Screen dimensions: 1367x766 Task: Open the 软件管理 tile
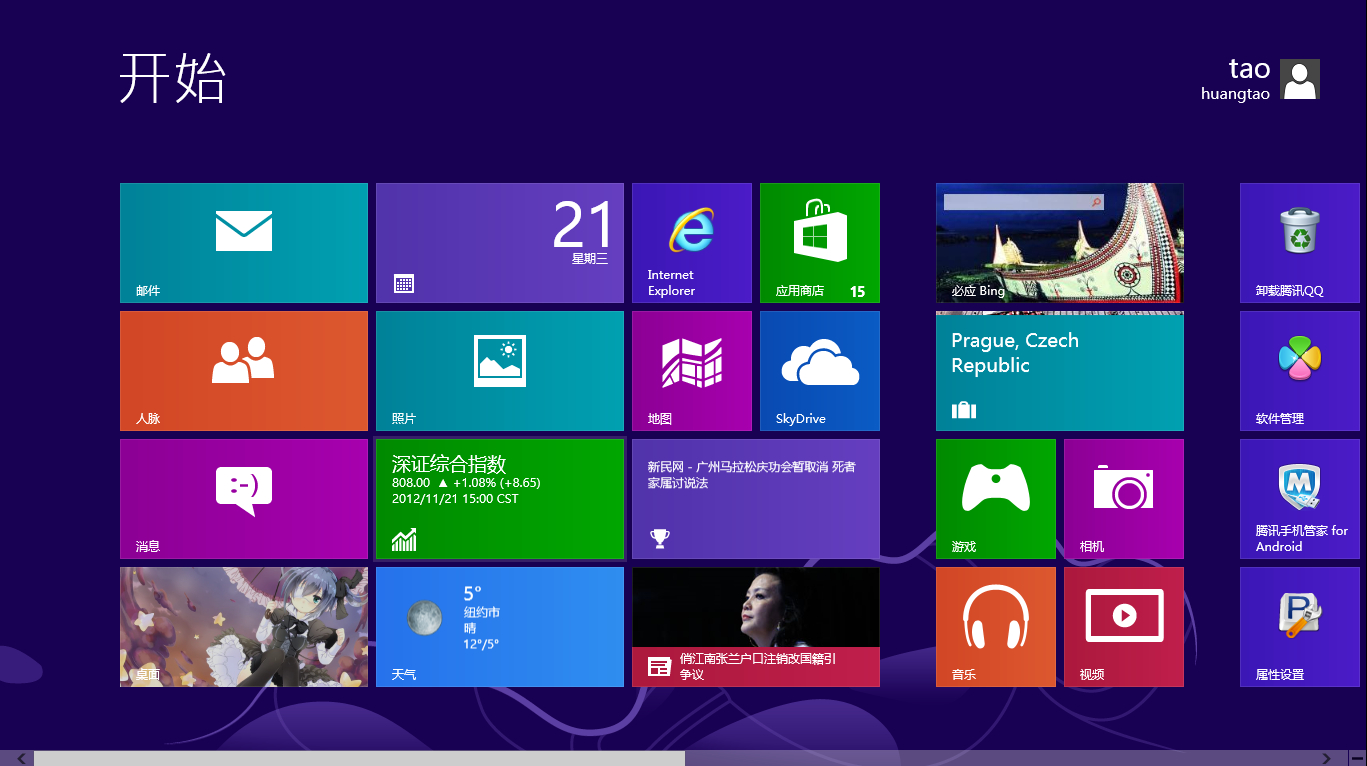[x=1300, y=371]
